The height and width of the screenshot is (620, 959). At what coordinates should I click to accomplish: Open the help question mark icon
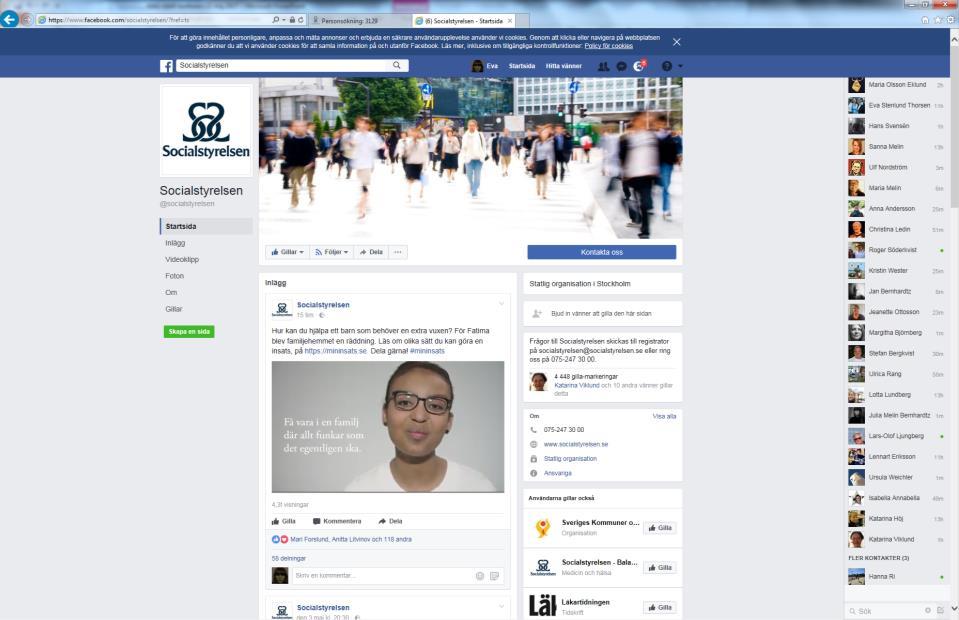(667, 66)
